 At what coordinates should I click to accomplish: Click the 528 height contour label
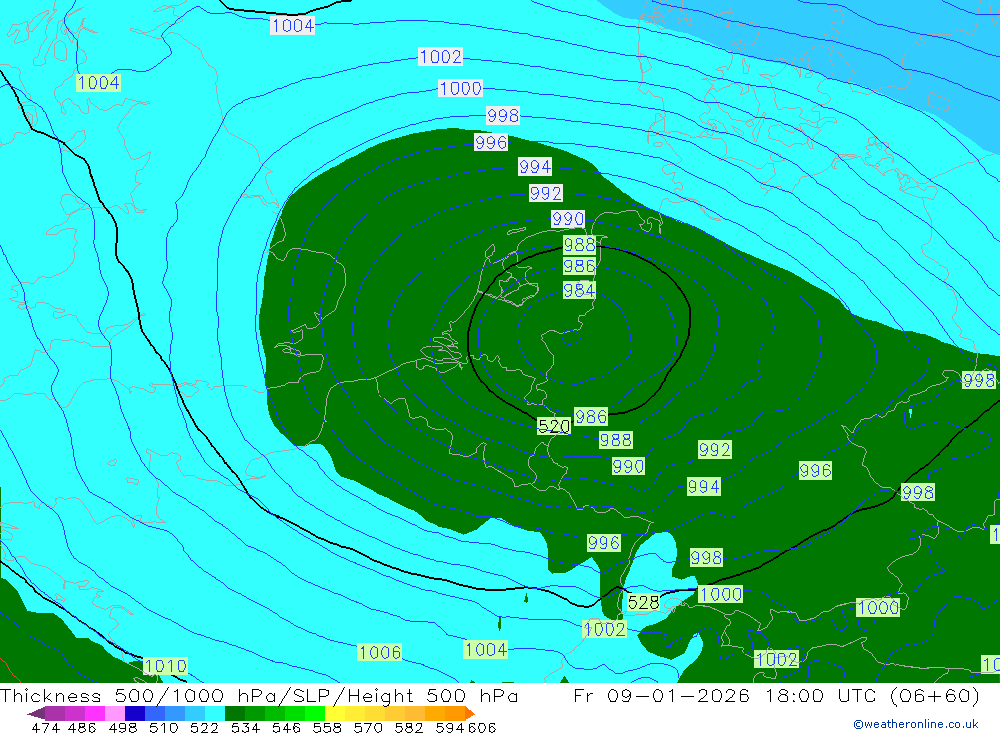click(x=643, y=602)
